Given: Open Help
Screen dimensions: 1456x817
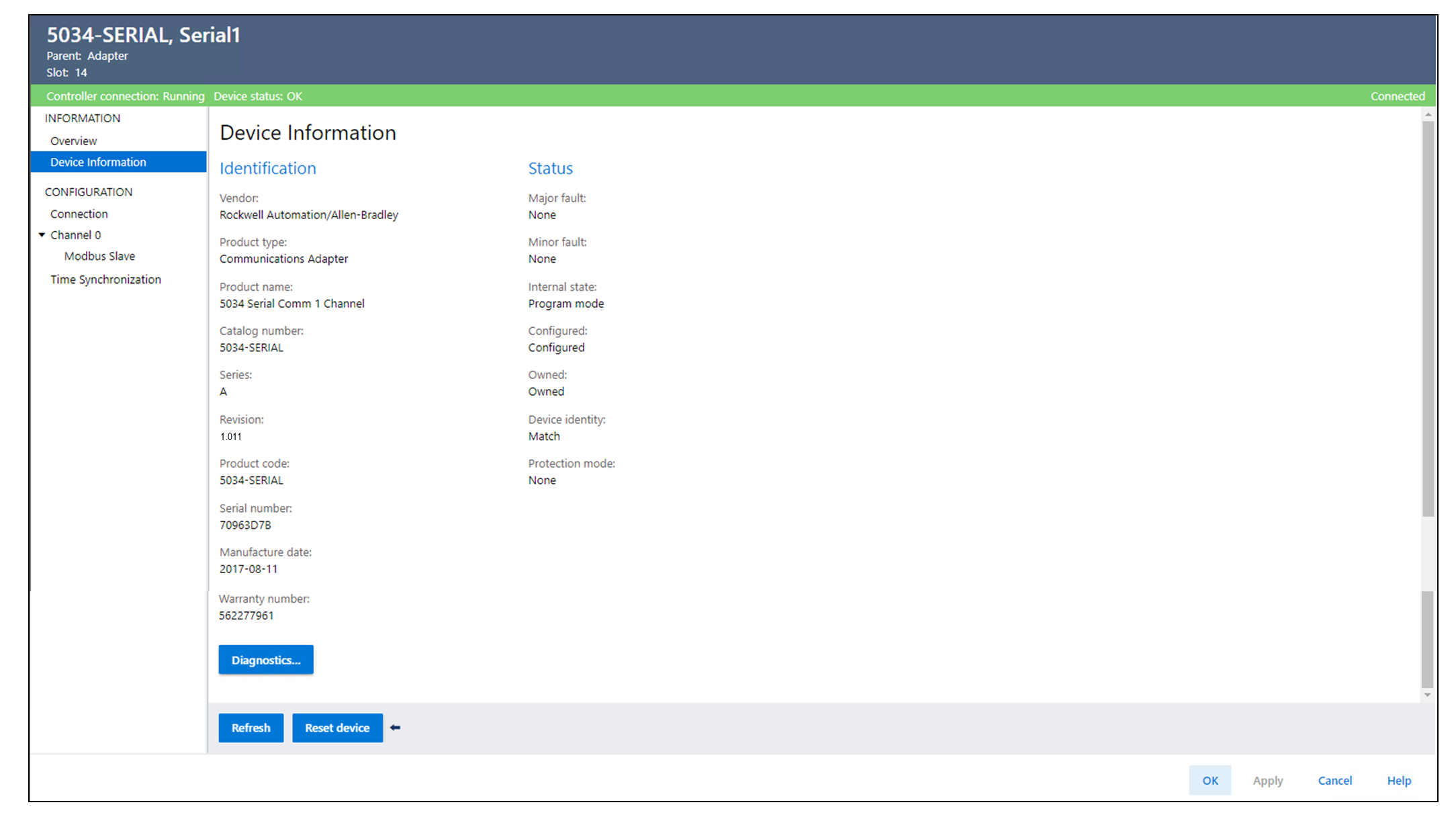Looking at the screenshot, I should coord(1399,780).
